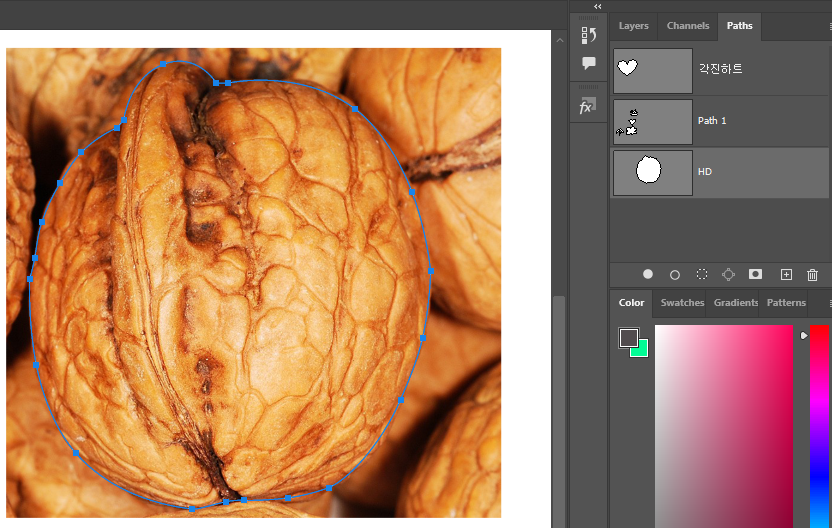Open the Paths panel options menu
The image size is (832, 528).
829,26
